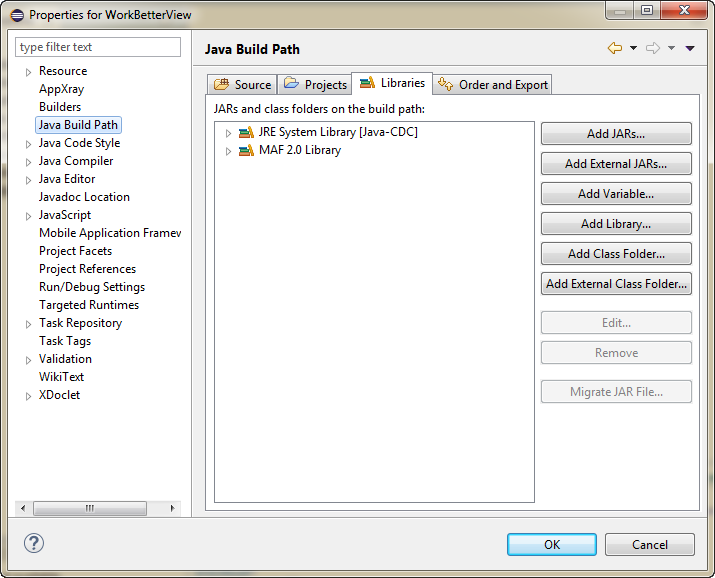Viewport: 715px width, 578px height.
Task: Open the view menu triangle dropdown
Action: pyautogui.click(x=690, y=48)
